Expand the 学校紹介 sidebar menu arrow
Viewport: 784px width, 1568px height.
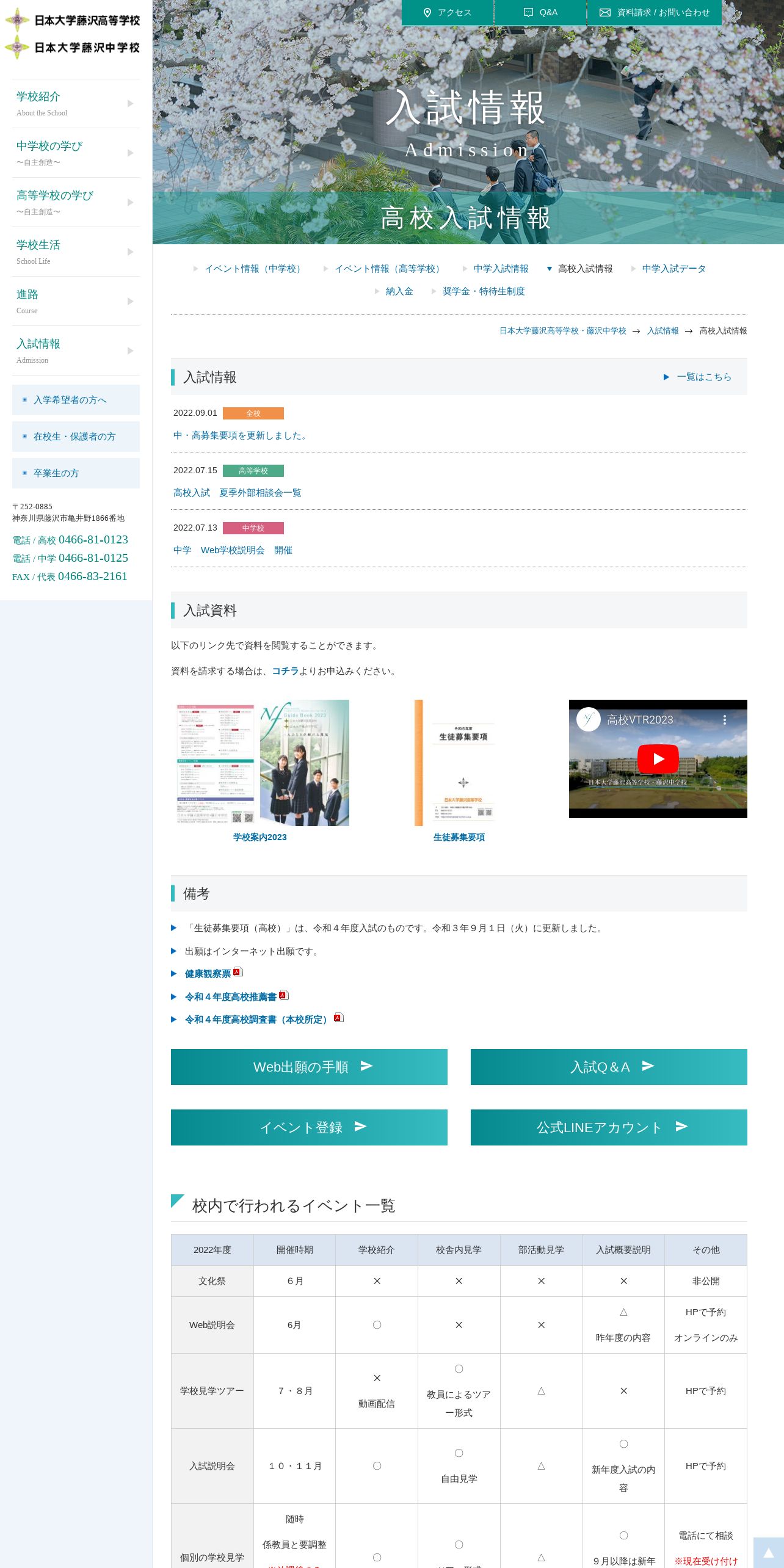[x=130, y=103]
